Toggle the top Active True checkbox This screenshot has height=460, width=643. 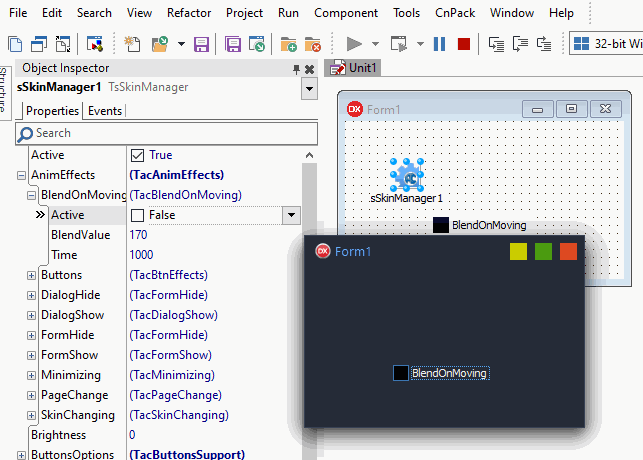coord(137,155)
